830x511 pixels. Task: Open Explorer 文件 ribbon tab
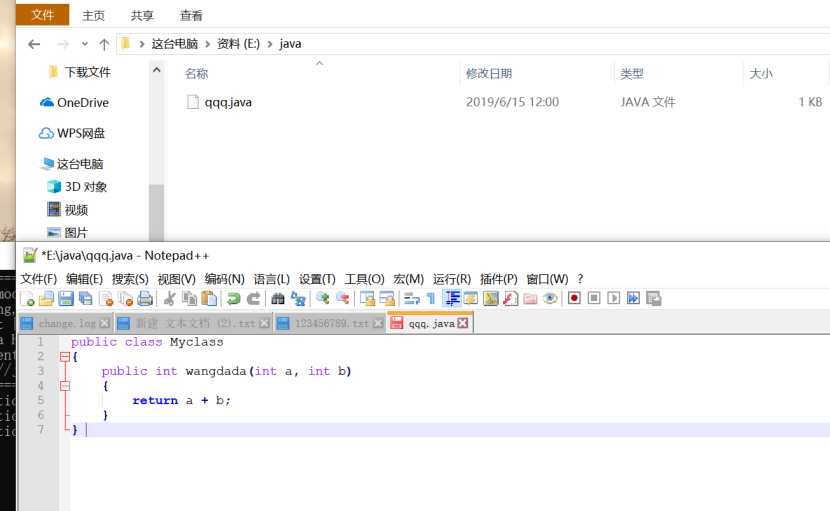(42, 15)
